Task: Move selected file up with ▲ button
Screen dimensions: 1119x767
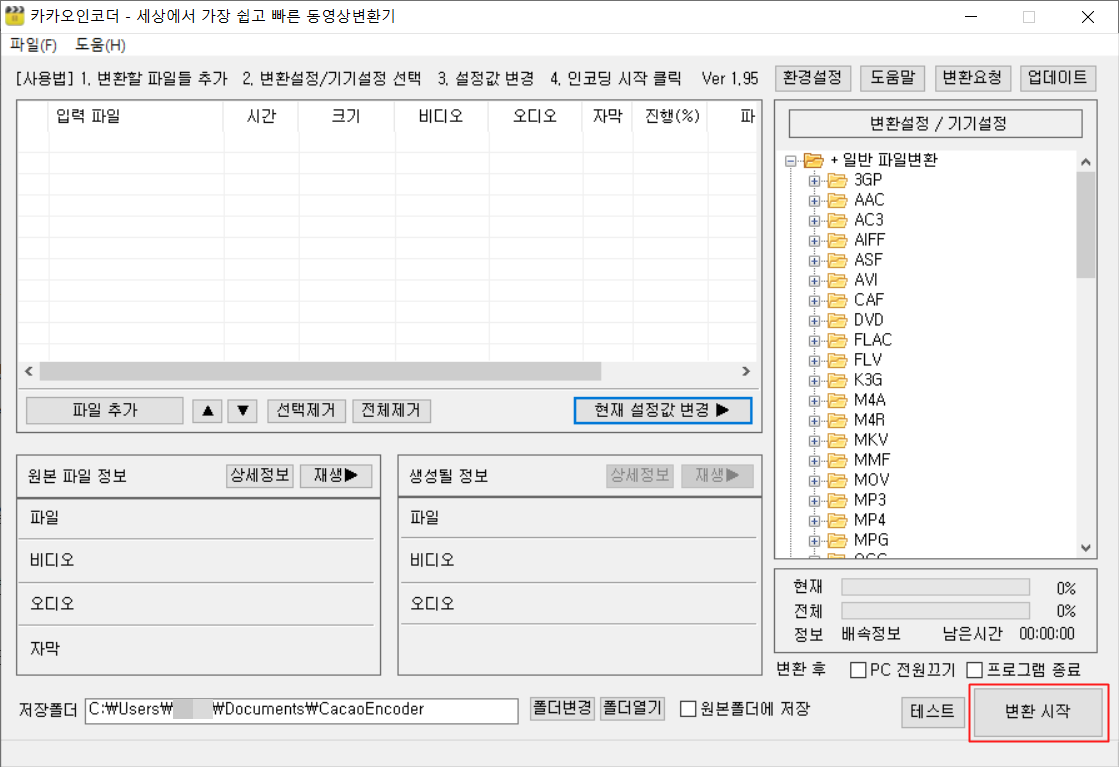Action: (x=207, y=410)
